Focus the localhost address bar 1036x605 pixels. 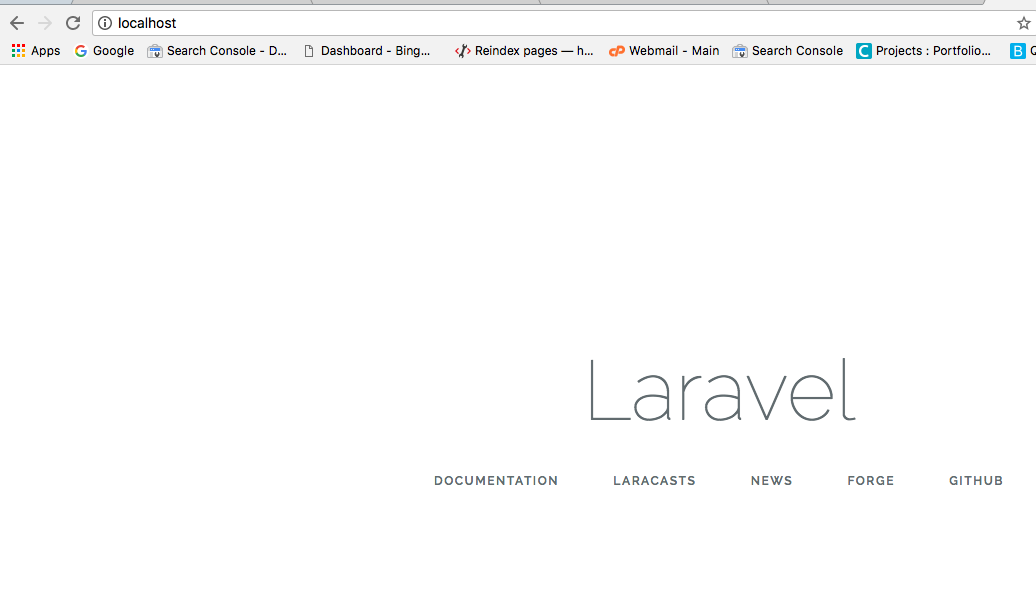click(562, 23)
